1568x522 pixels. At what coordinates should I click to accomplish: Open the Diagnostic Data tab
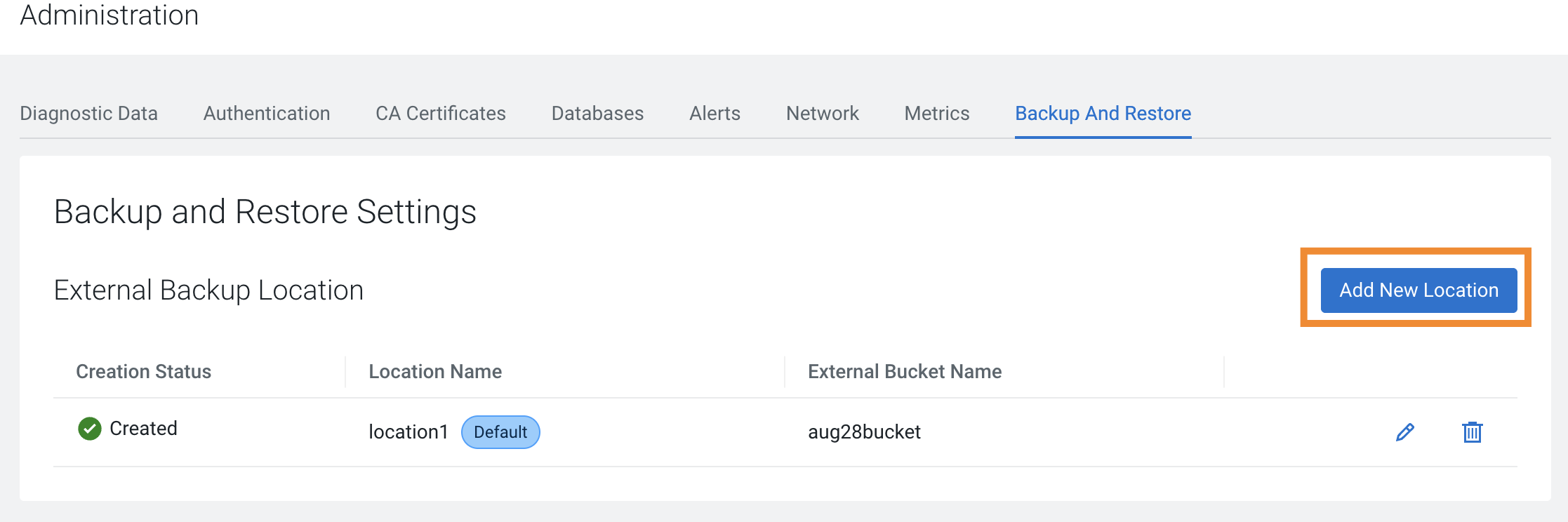pos(89,113)
